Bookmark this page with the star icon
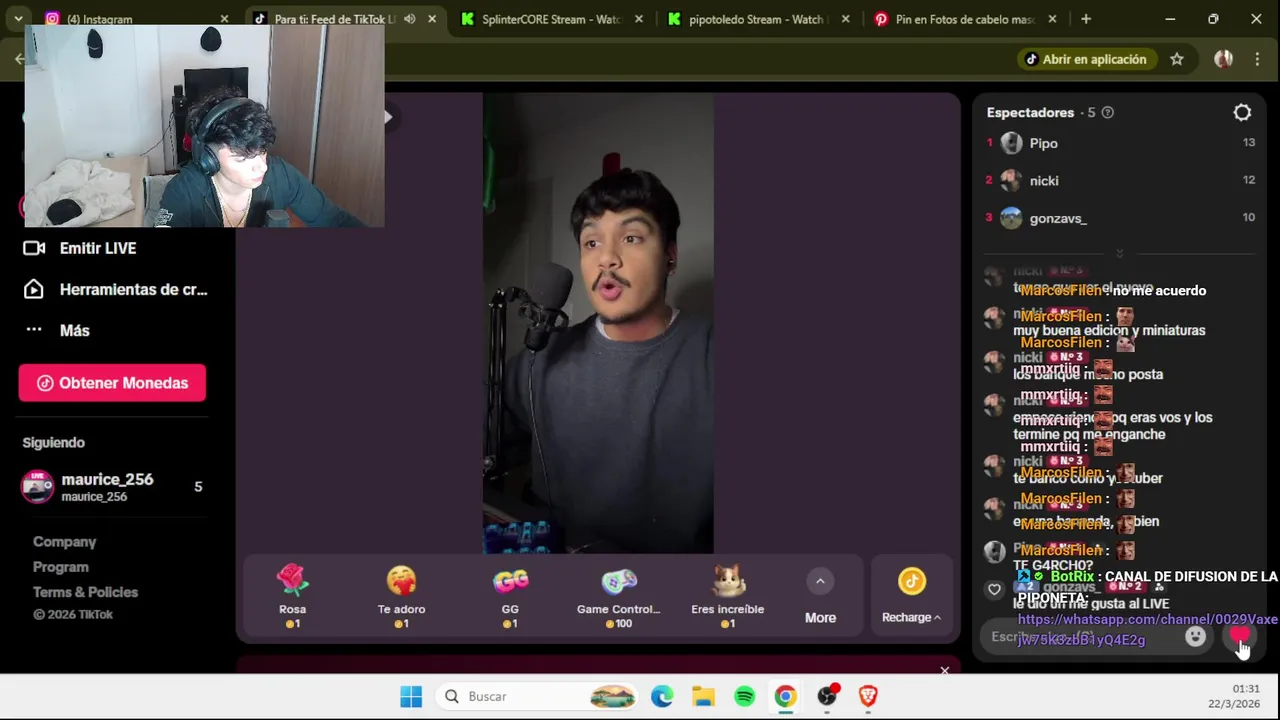 [1177, 59]
